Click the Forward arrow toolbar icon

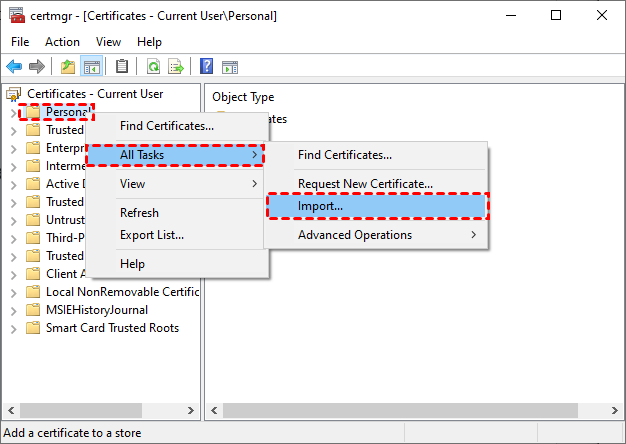tap(37, 66)
